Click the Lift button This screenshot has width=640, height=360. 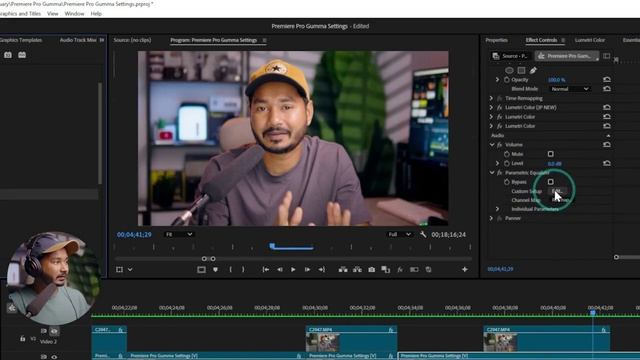pyautogui.click(x=343, y=269)
